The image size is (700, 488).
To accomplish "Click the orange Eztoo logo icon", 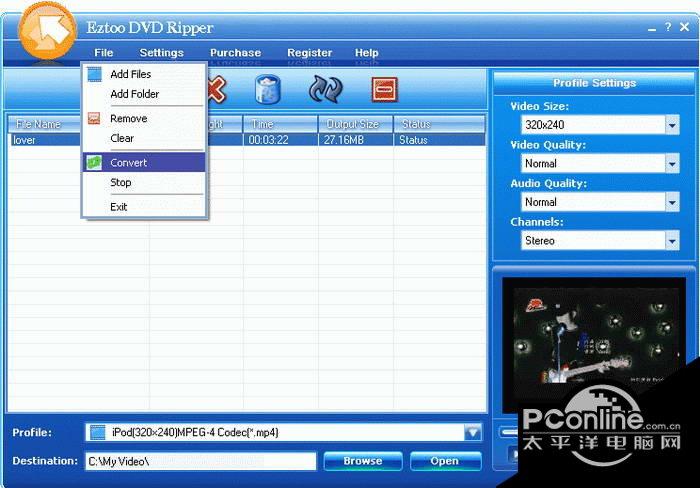I will pyautogui.click(x=47, y=30).
